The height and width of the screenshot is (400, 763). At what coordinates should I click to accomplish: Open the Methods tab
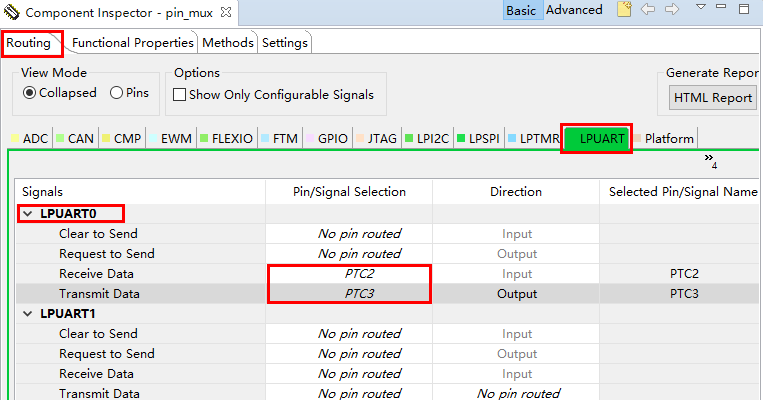click(227, 43)
